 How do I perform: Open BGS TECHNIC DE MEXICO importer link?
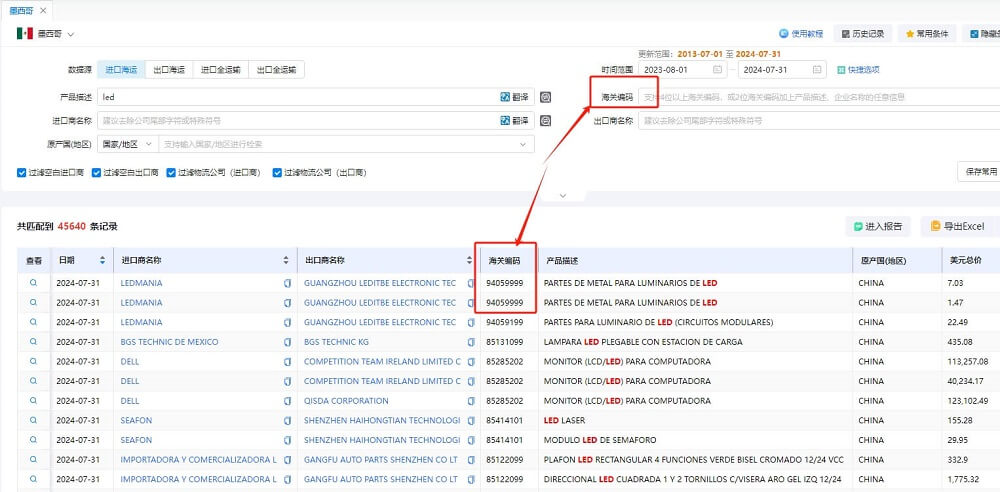(x=169, y=342)
